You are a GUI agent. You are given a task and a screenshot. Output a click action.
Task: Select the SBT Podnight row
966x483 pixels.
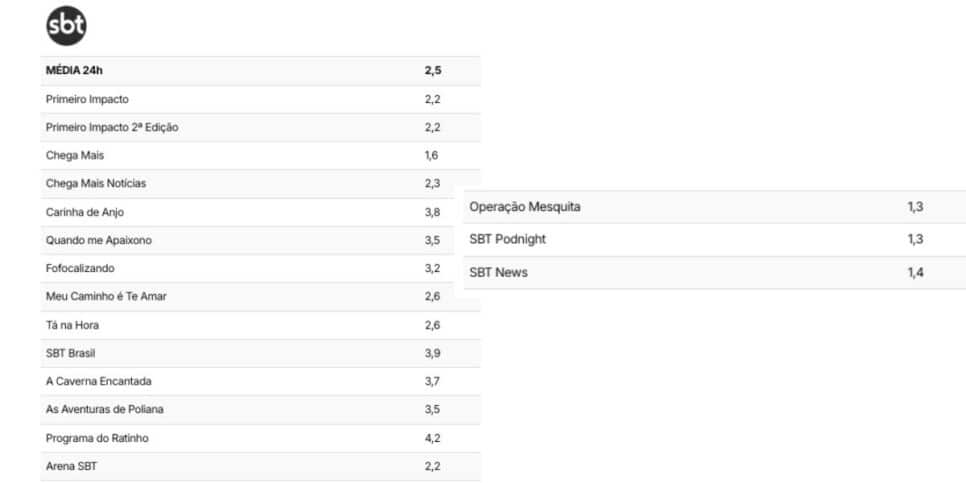tap(715, 240)
